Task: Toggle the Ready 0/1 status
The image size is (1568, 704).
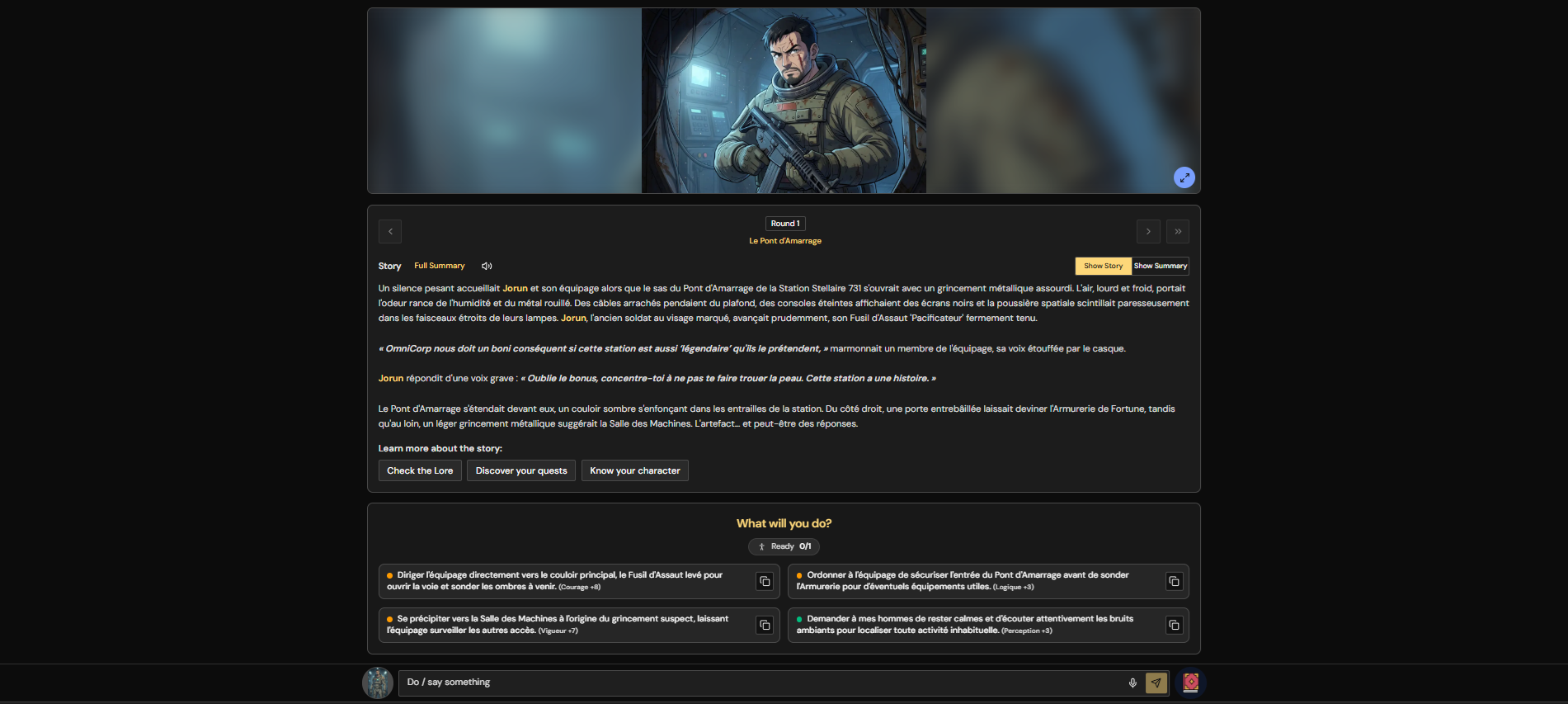Action: coord(784,546)
